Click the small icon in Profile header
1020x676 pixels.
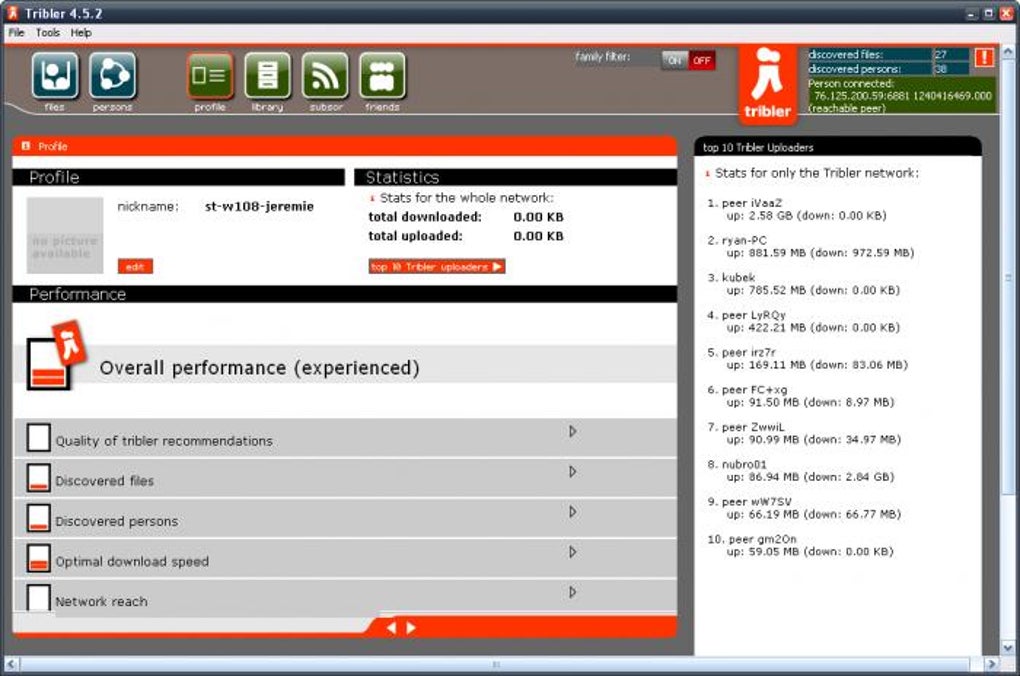point(25,146)
